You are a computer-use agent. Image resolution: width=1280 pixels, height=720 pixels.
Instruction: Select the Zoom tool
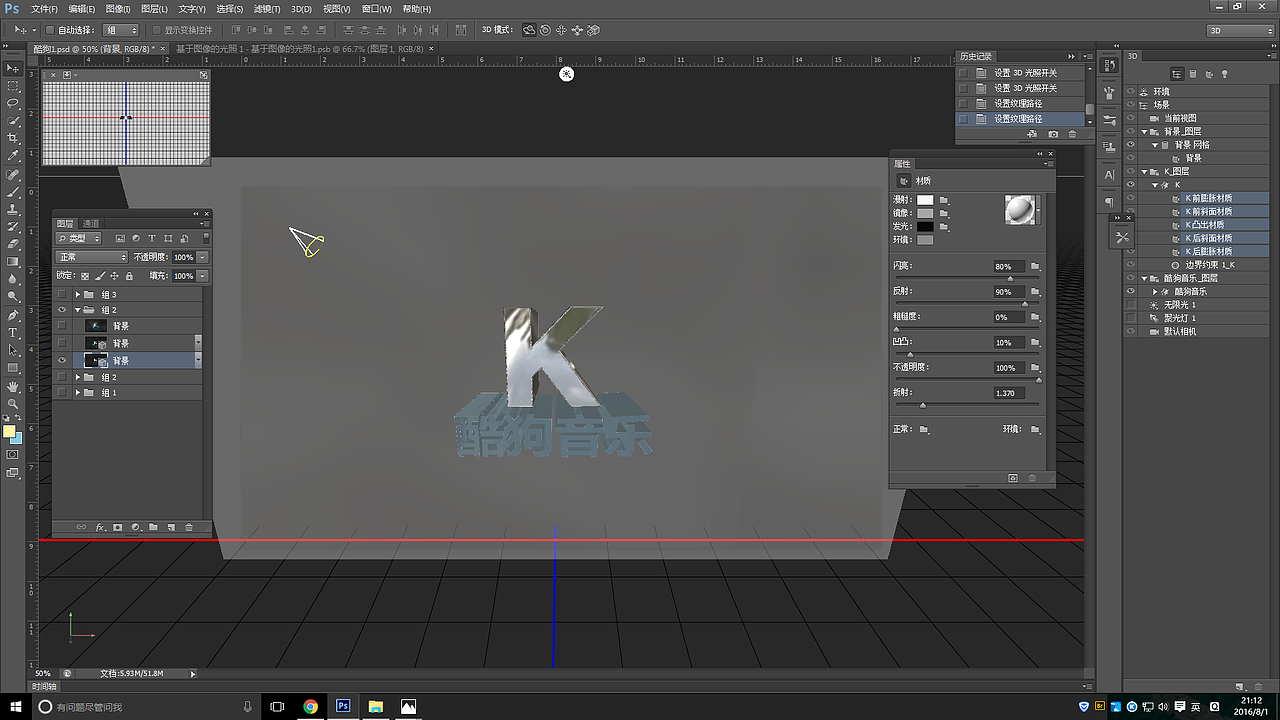click(x=13, y=403)
